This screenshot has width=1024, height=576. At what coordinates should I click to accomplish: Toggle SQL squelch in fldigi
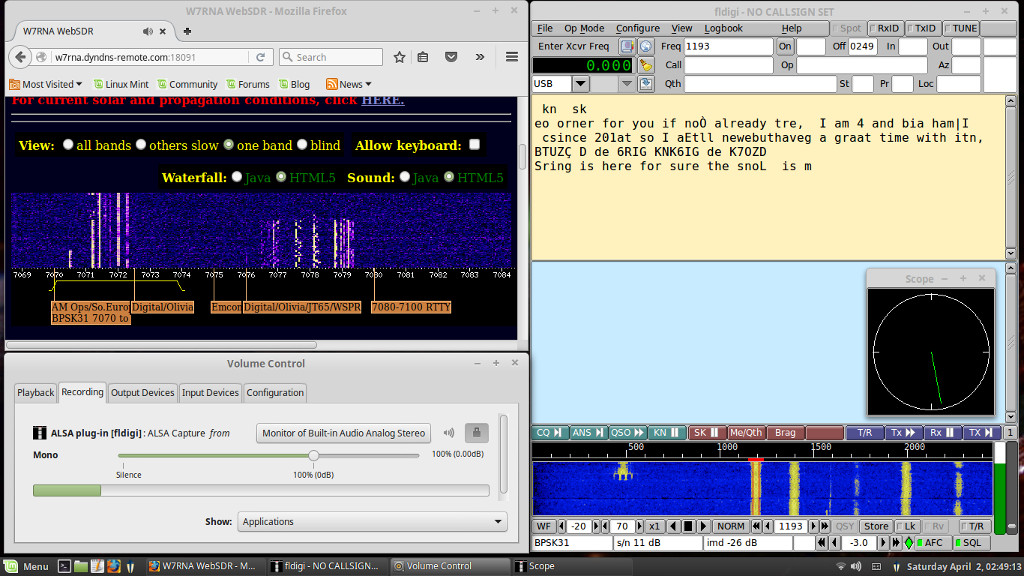click(x=970, y=543)
